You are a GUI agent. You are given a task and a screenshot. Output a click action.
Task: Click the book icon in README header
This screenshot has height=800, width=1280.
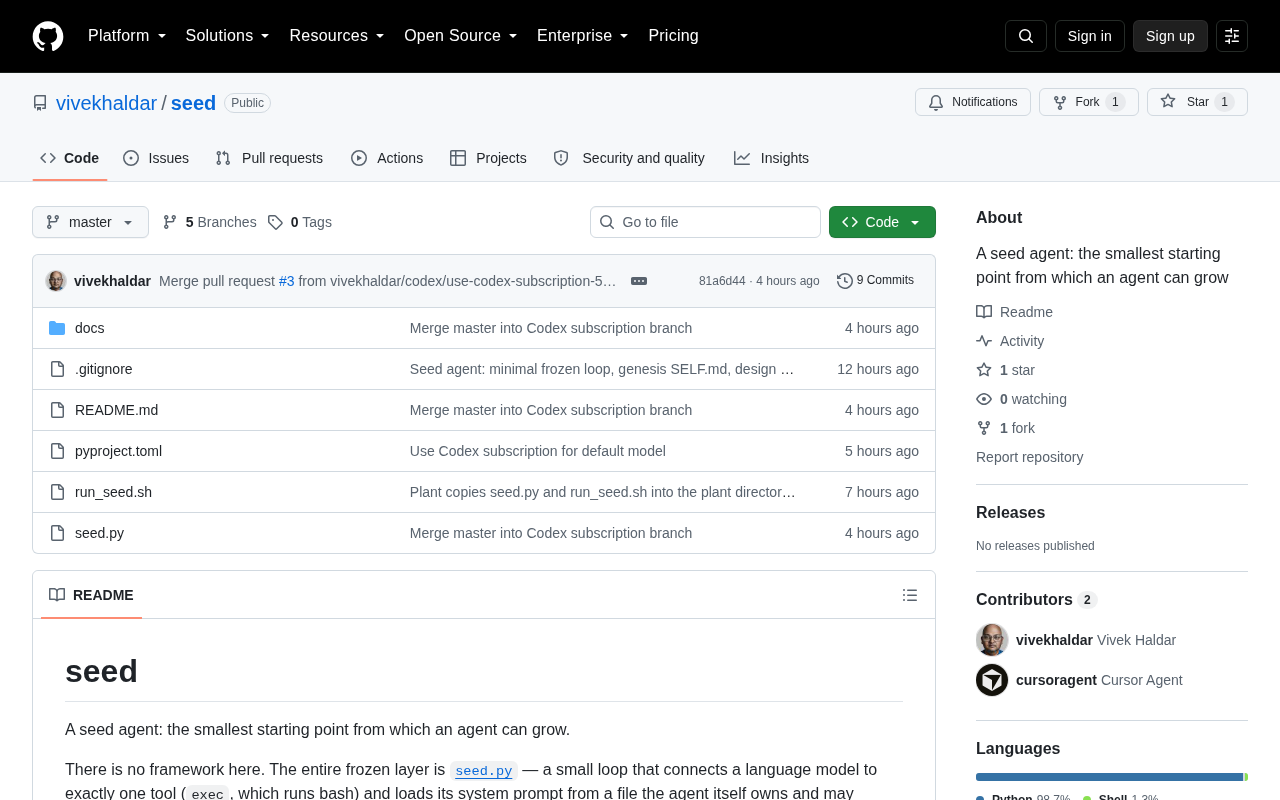[57, 595]
